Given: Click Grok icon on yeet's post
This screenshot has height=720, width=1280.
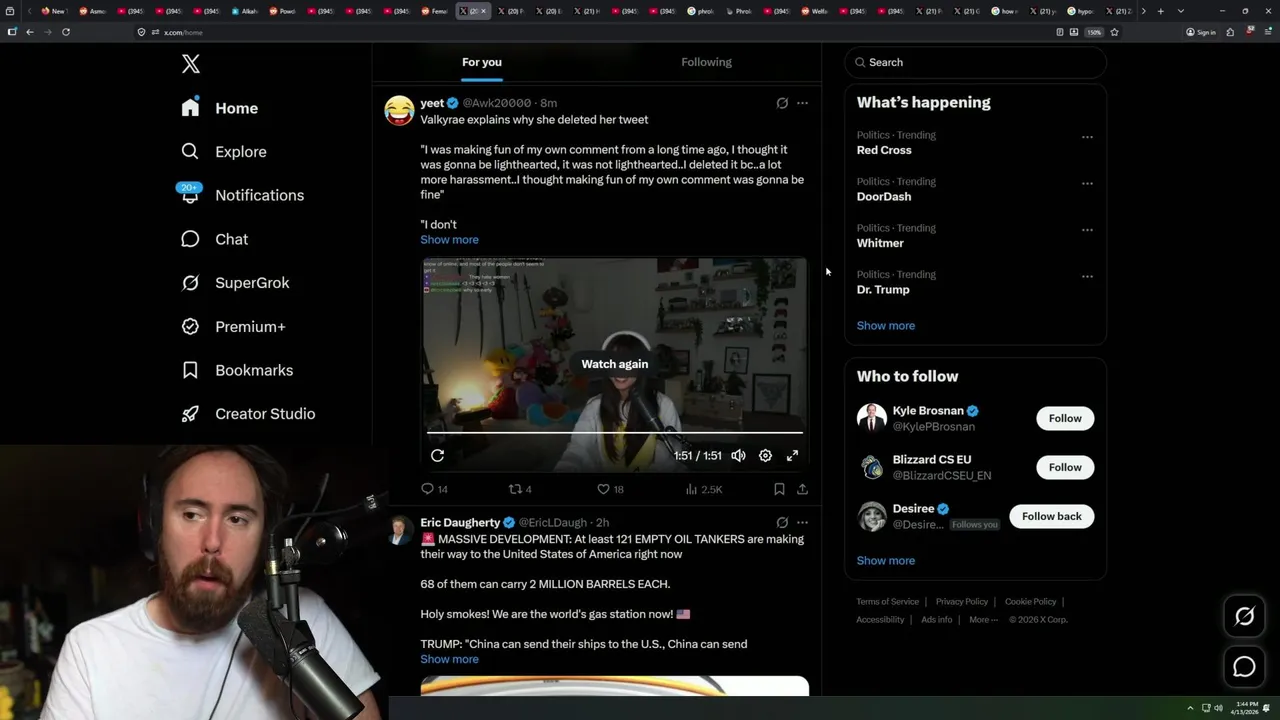Looking at the screenshot, I should [782, 103].
